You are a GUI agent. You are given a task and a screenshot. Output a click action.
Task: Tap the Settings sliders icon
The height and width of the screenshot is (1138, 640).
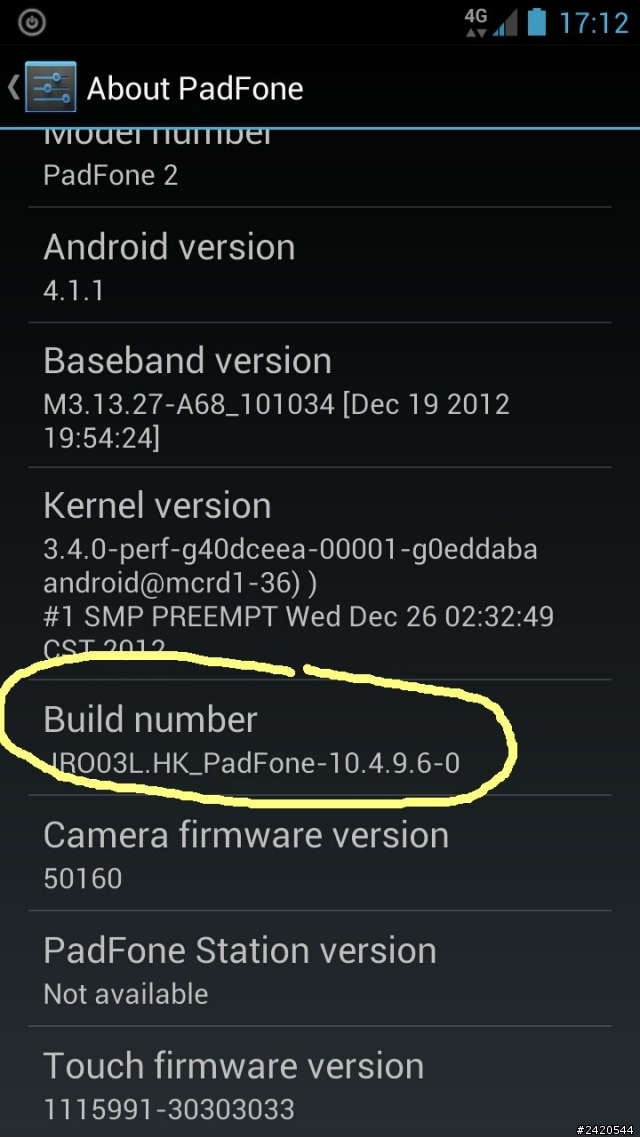point(50,88)
